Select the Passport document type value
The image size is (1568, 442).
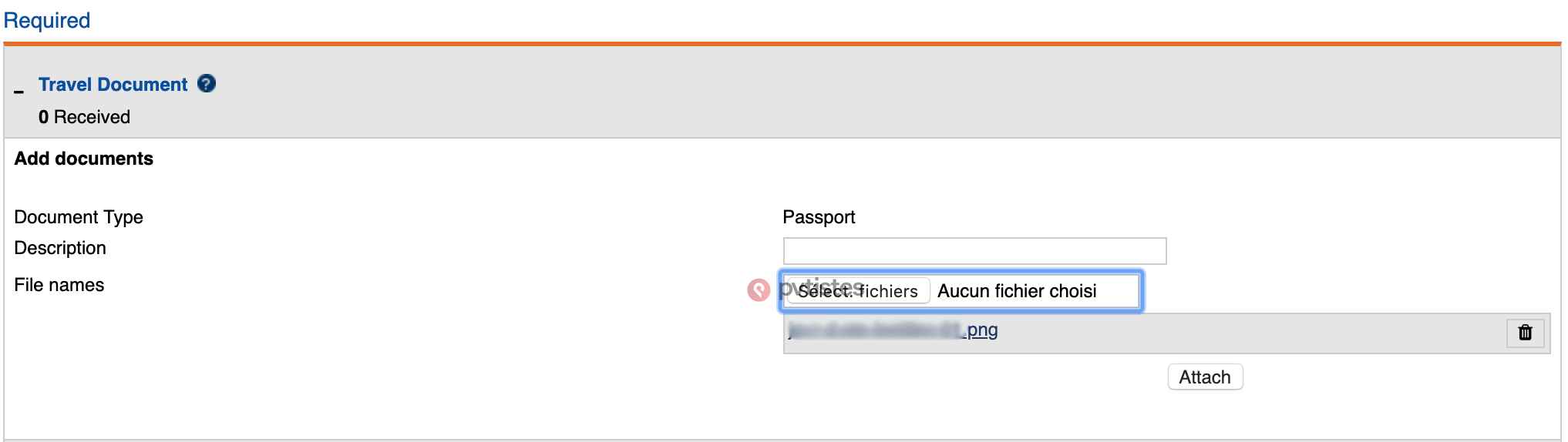coord(819,217)
